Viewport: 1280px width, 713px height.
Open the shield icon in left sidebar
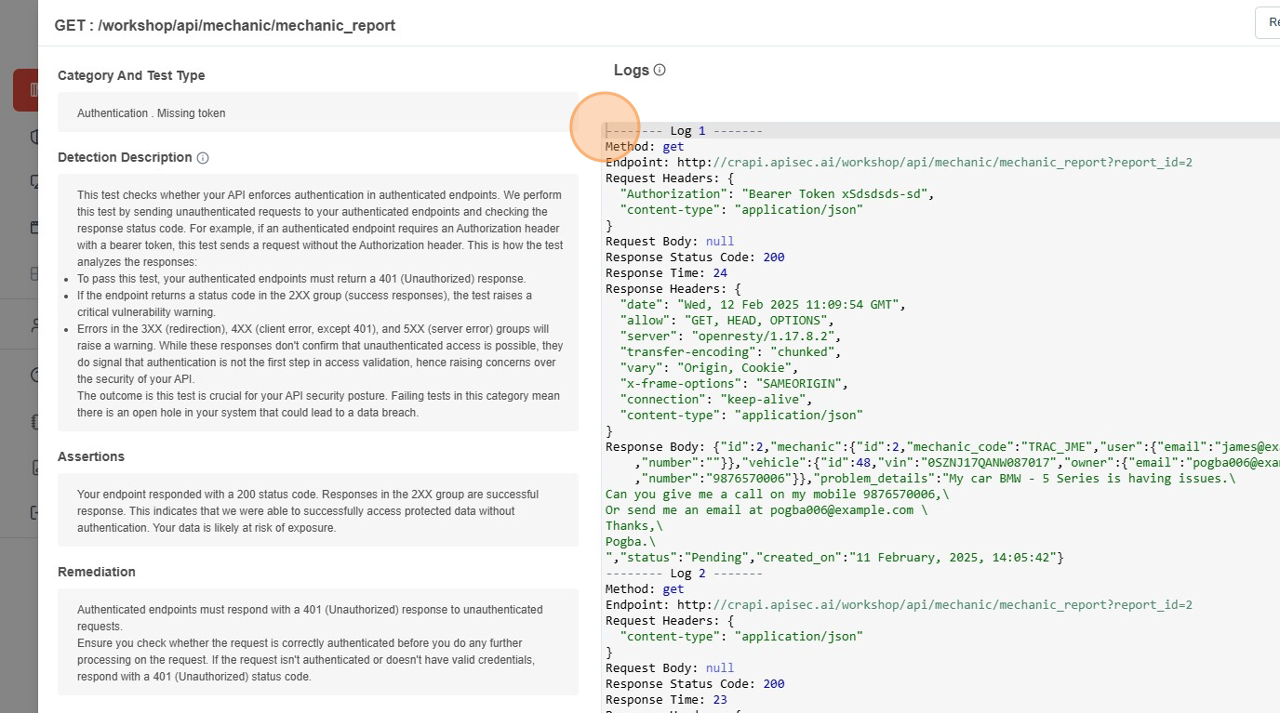pos(33,137)
